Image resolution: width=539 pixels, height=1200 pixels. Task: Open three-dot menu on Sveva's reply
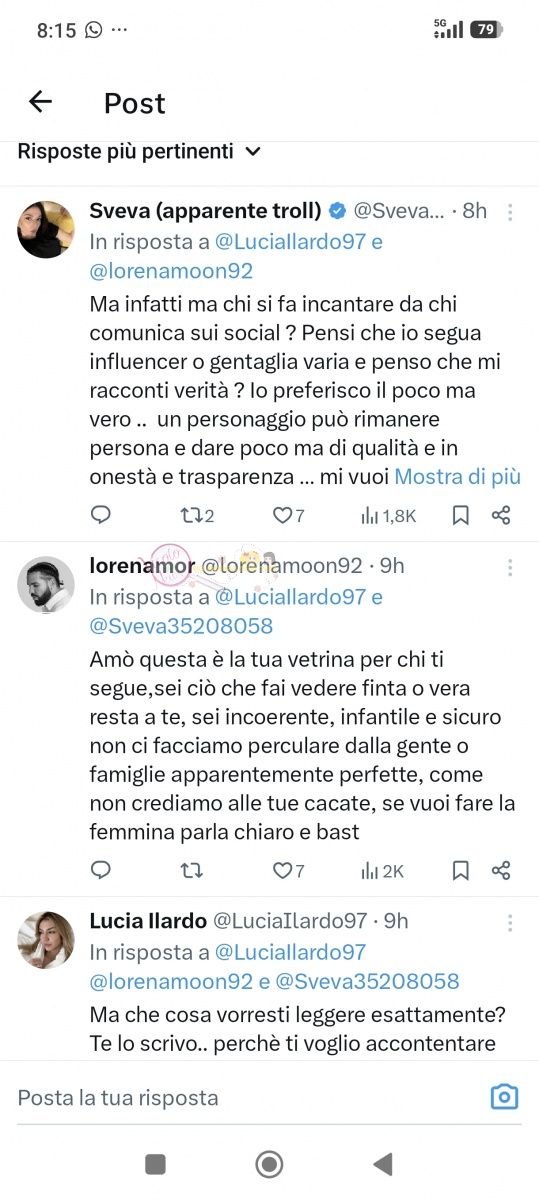[x=510, y=212]
